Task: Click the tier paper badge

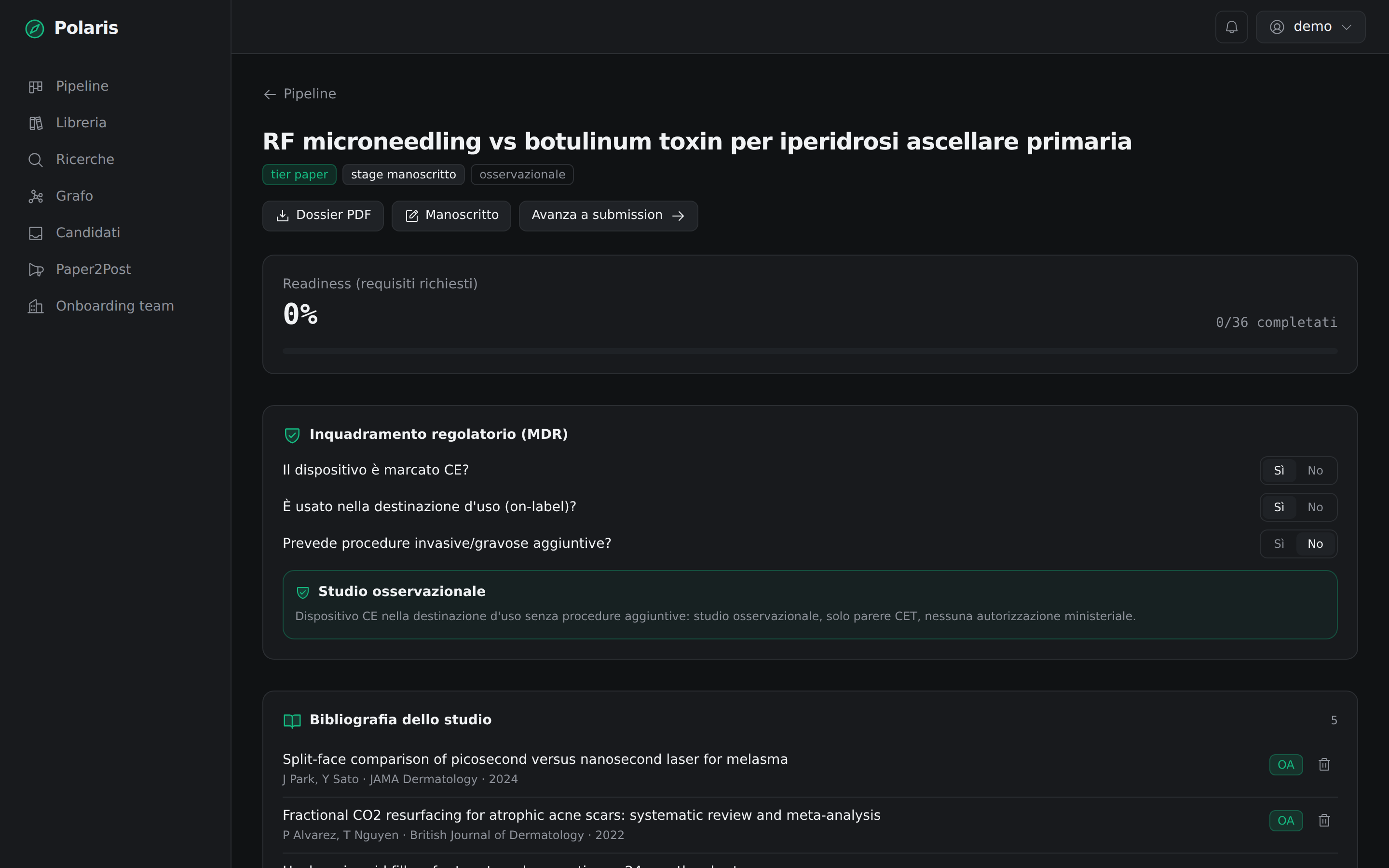Action: click(x=299, y=175)
